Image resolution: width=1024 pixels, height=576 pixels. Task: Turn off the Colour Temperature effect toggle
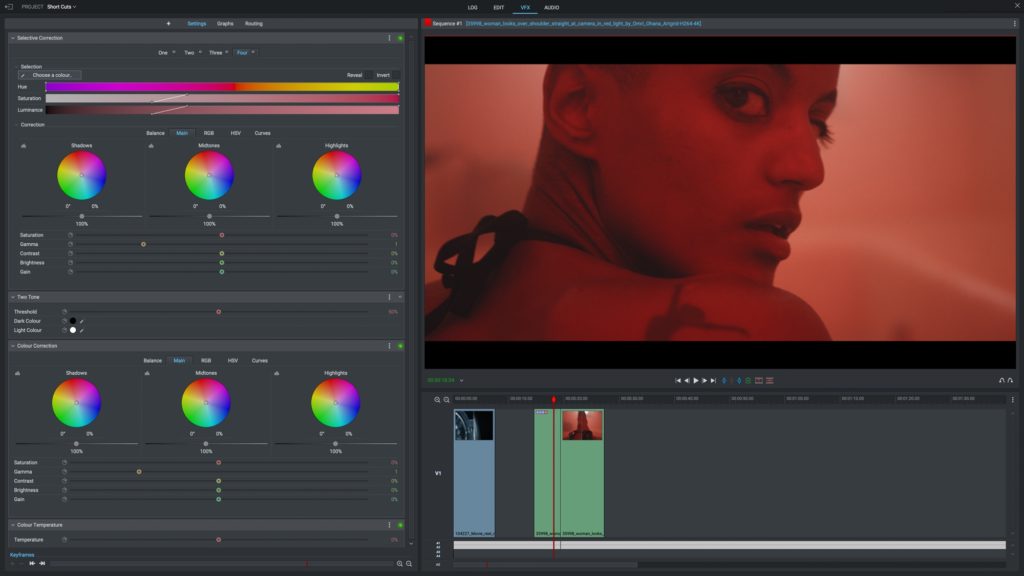(399, 524)
